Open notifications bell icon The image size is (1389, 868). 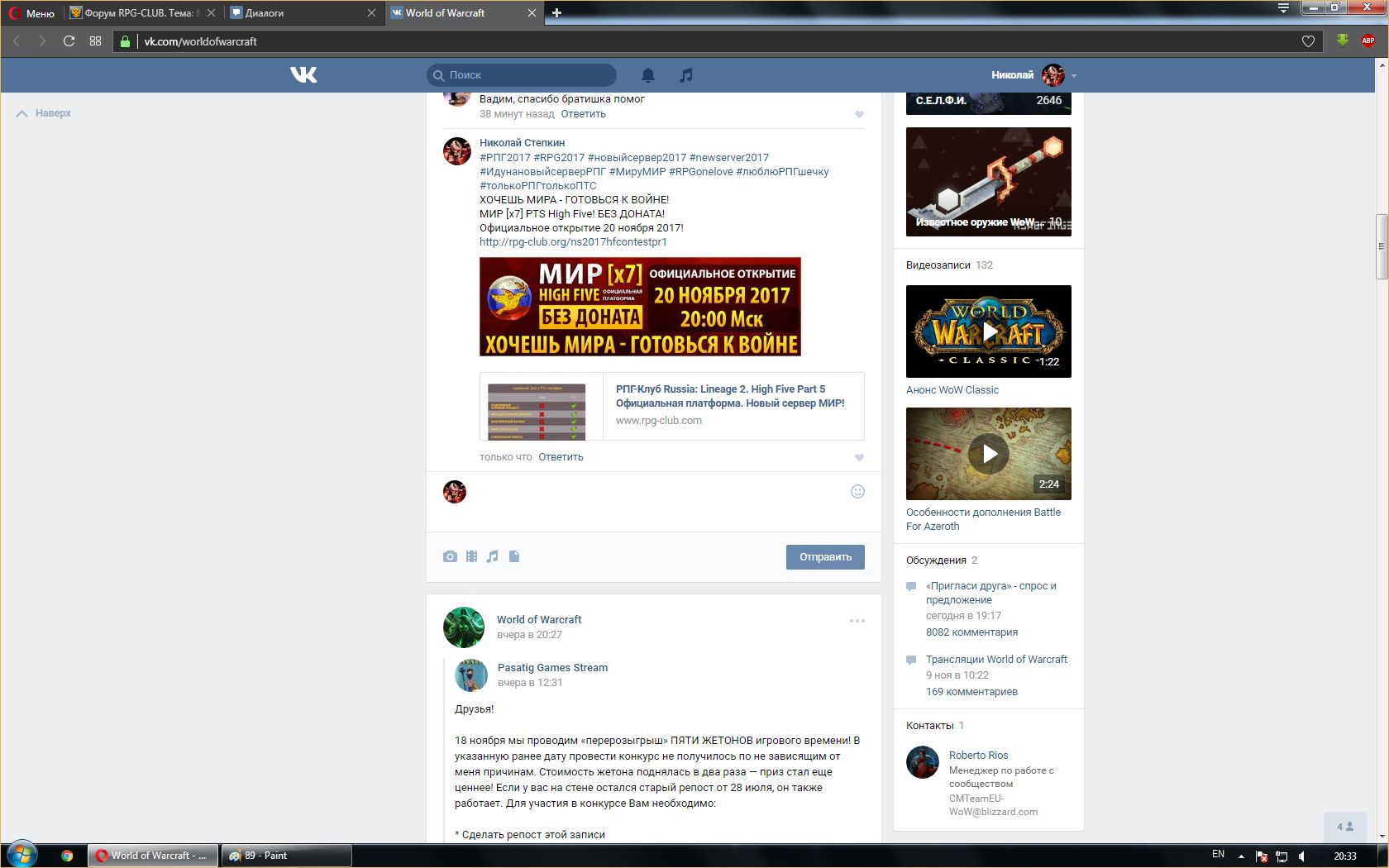point(648,75)
